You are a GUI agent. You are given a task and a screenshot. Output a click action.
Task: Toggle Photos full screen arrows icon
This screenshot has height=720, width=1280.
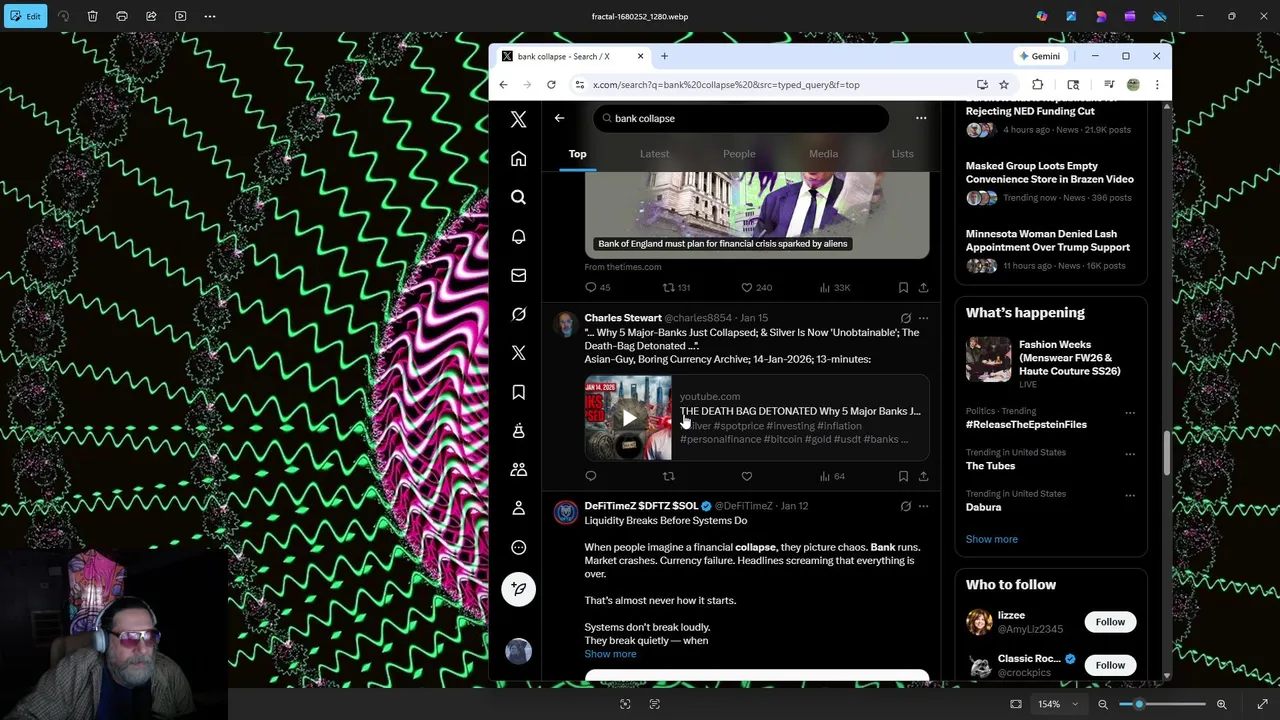point(1262,704)
